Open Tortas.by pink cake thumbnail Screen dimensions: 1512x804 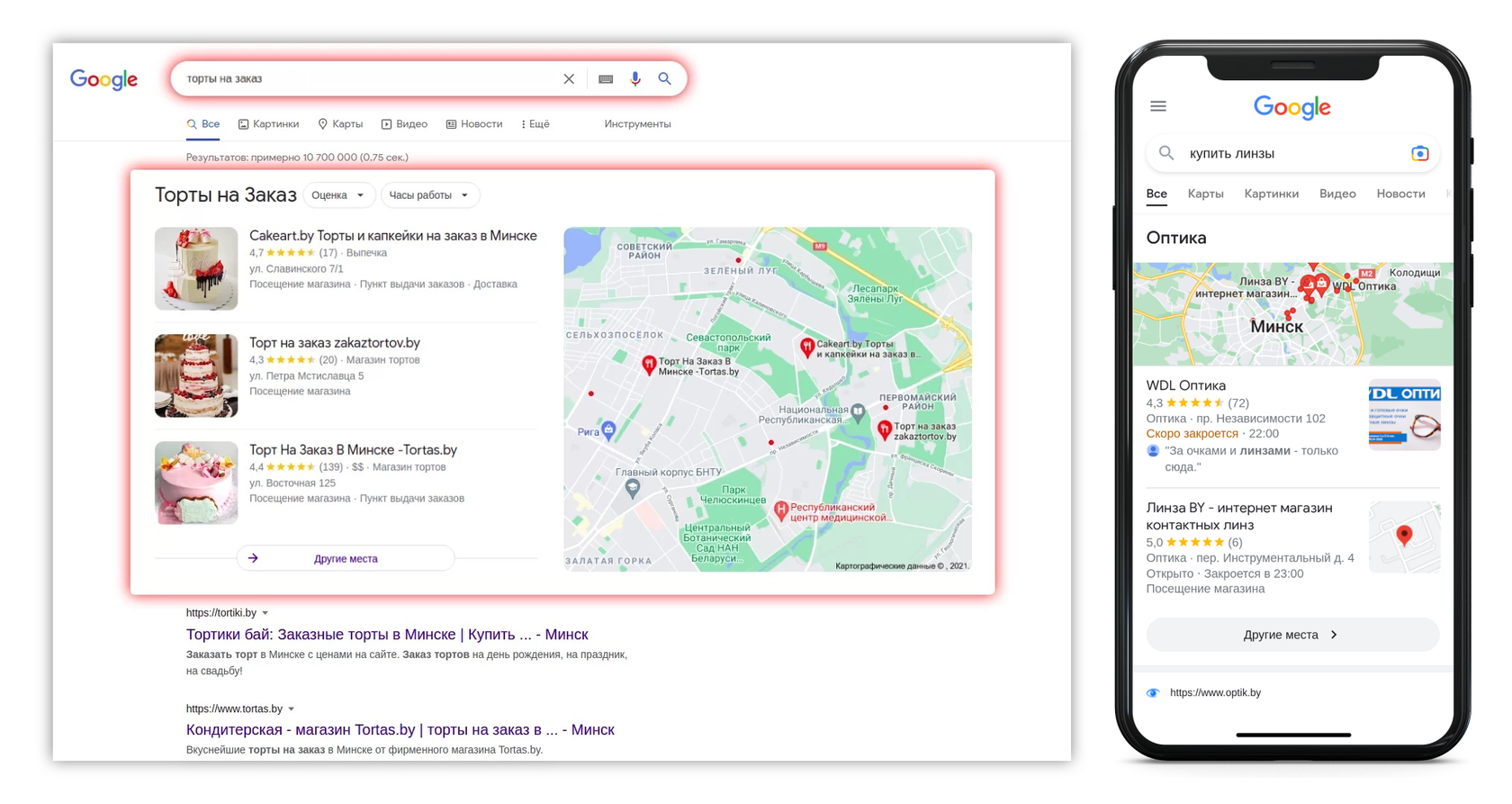coord(196,483)
